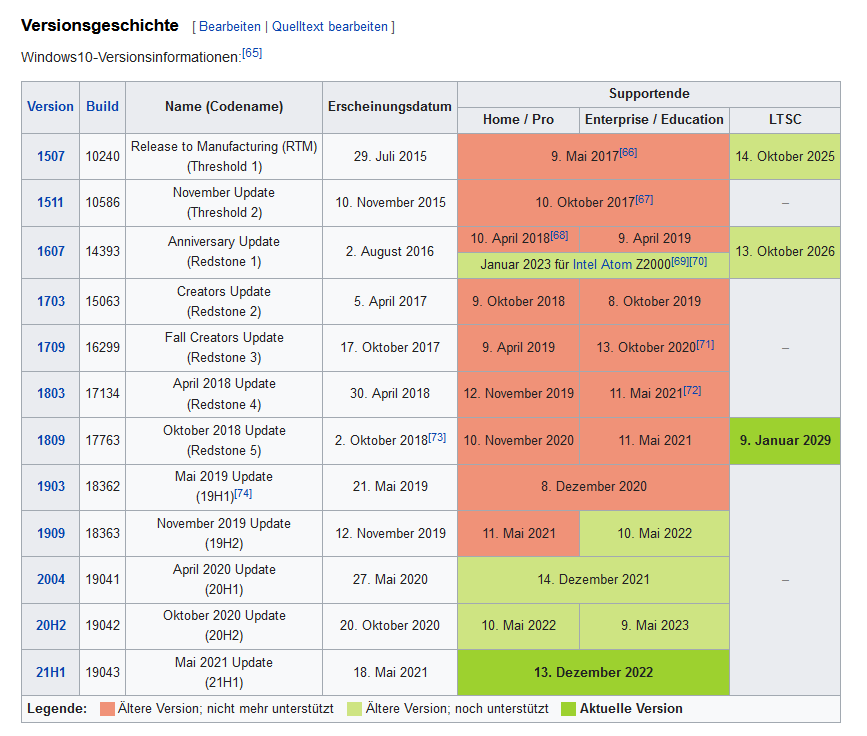Click release date 27. Mai 2020
The width and height of the screenshot is (867, 736).
pyautogui.click(x=390, y=579)
